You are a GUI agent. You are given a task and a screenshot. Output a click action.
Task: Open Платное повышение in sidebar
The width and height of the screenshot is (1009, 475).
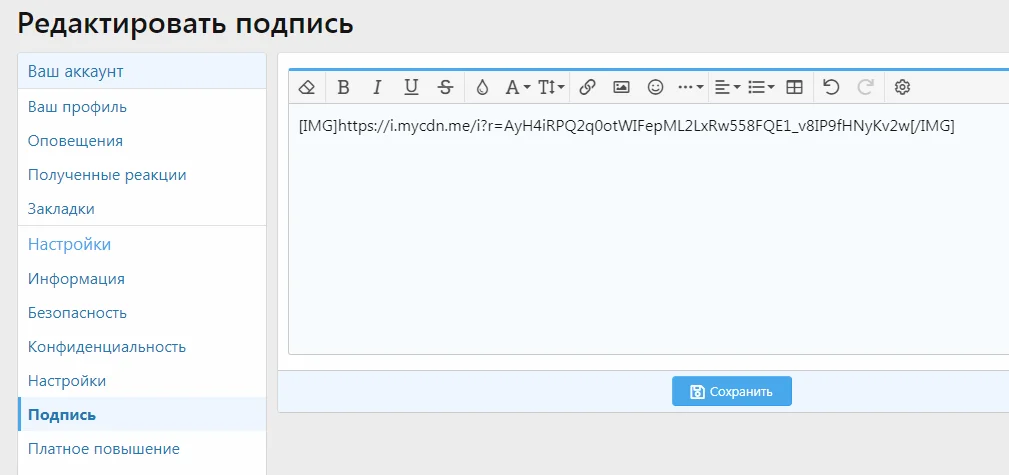(x=142, y=449)
